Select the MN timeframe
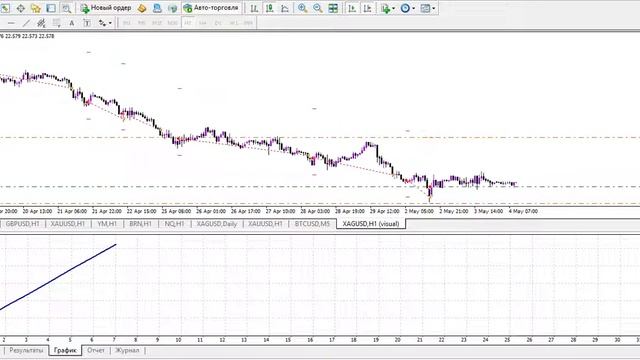Screen dimensions: 640x360 click(x=248, y=23)
